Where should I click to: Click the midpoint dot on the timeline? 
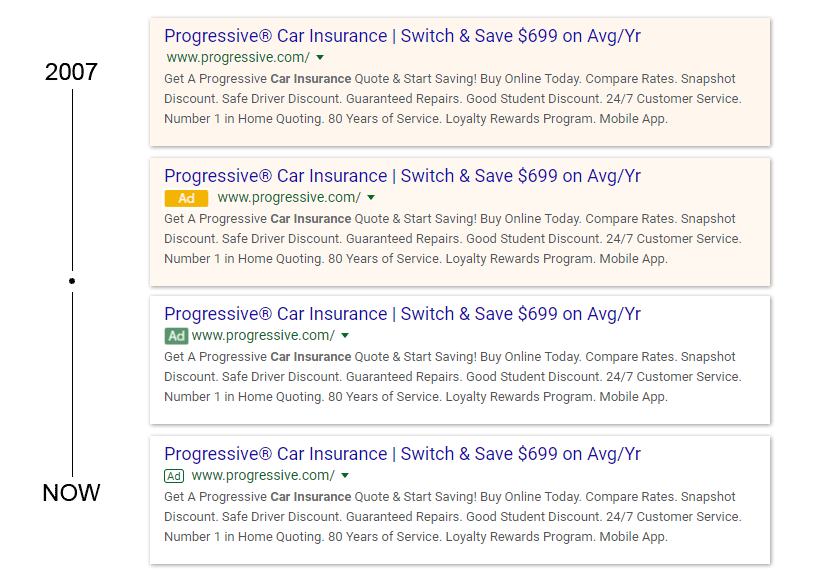(72, 281)
